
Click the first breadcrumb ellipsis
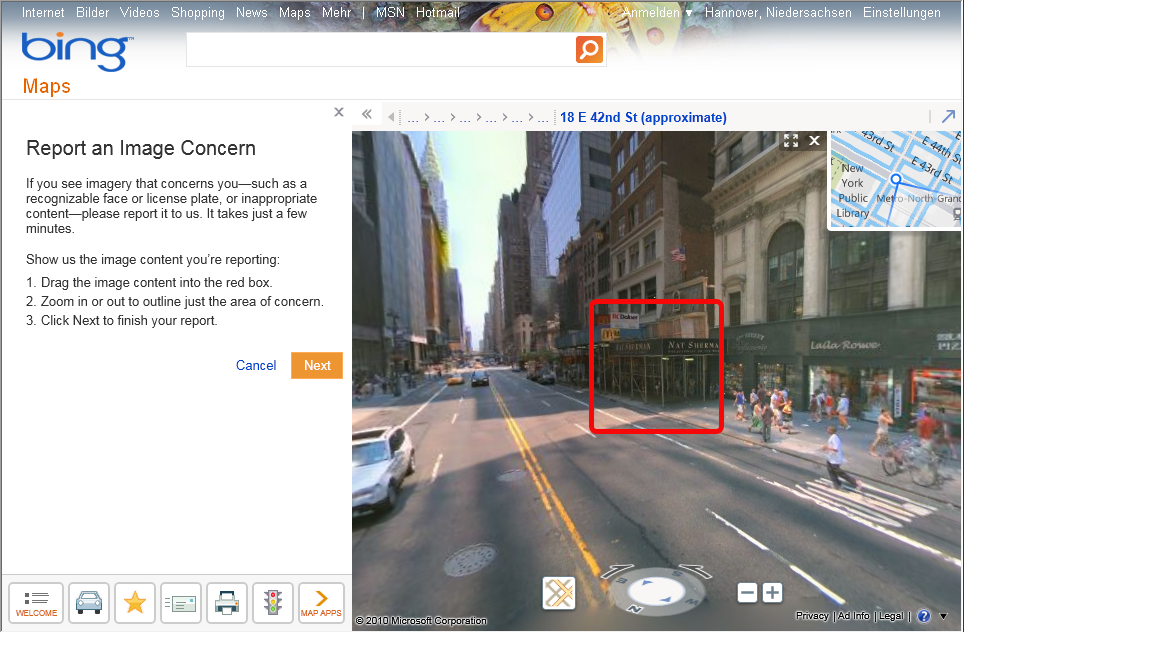pos(413,118)
